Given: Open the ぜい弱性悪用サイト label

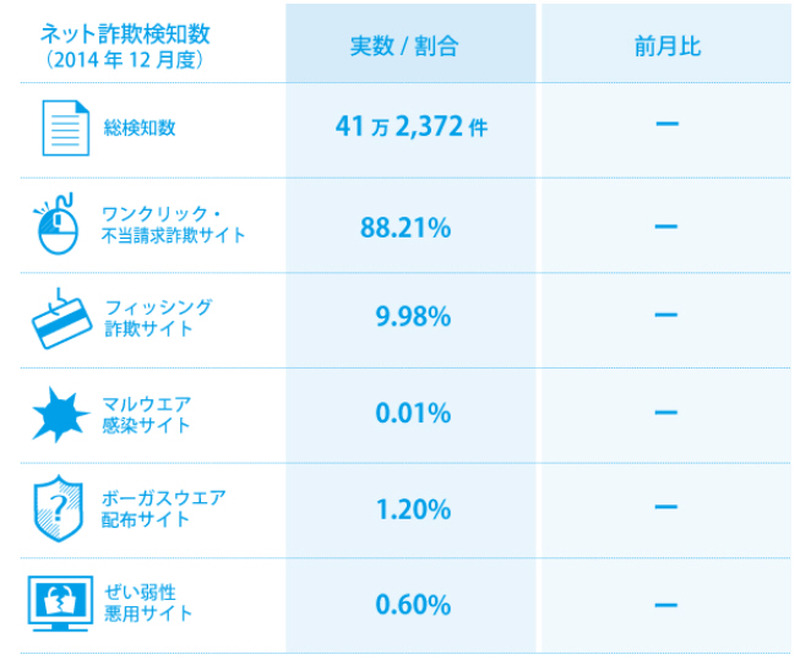Looking at the screenshot, I should point(147,603).
